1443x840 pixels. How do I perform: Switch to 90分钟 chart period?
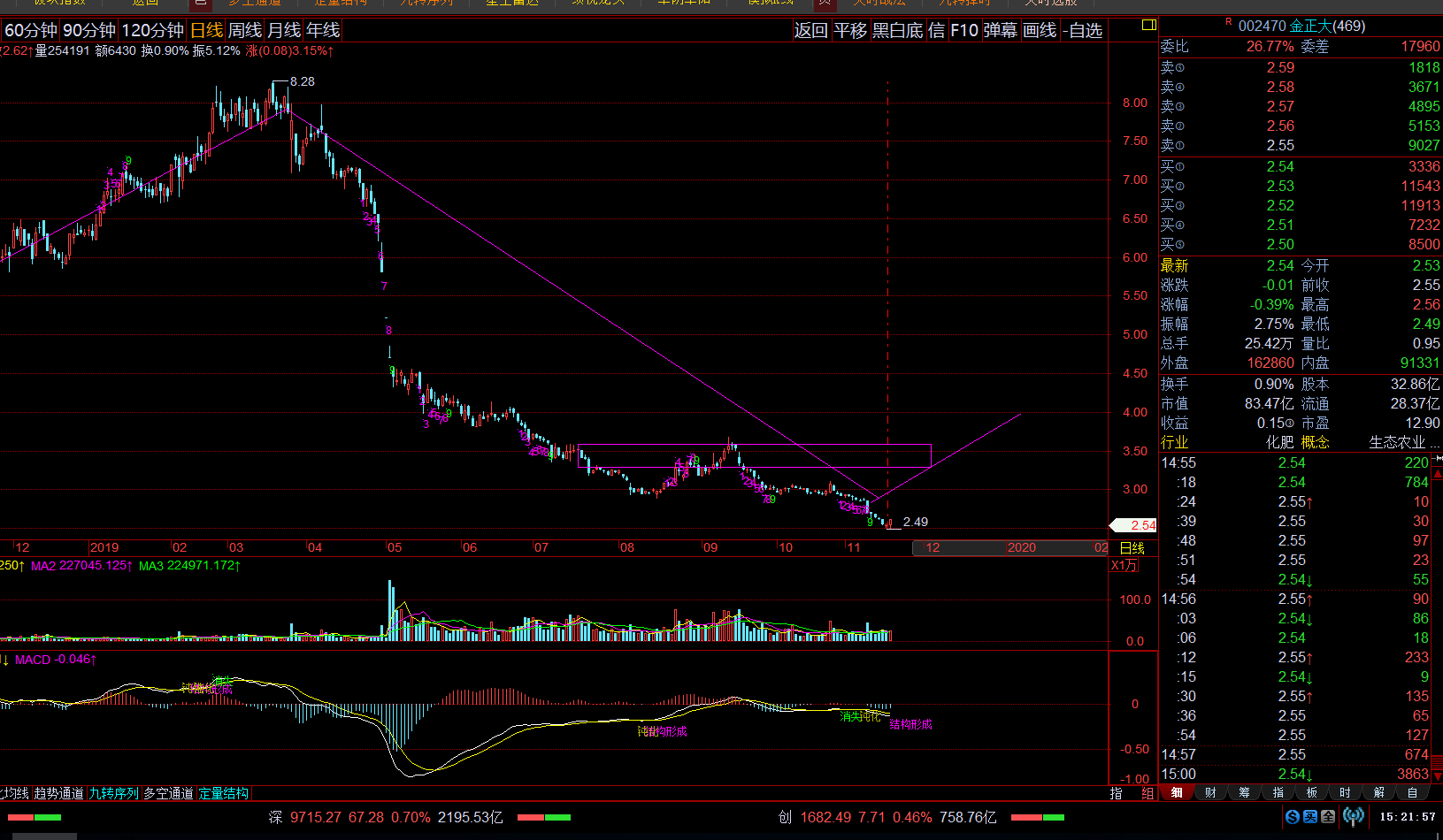89,30
